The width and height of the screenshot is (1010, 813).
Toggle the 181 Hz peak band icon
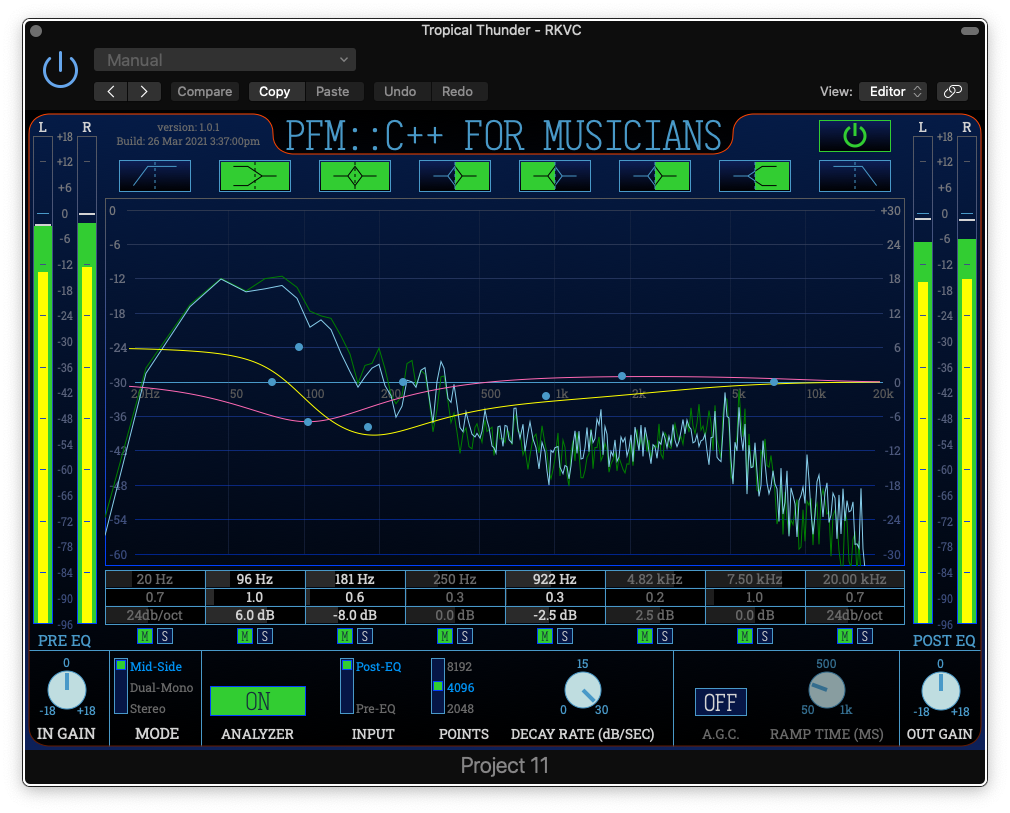355,176
